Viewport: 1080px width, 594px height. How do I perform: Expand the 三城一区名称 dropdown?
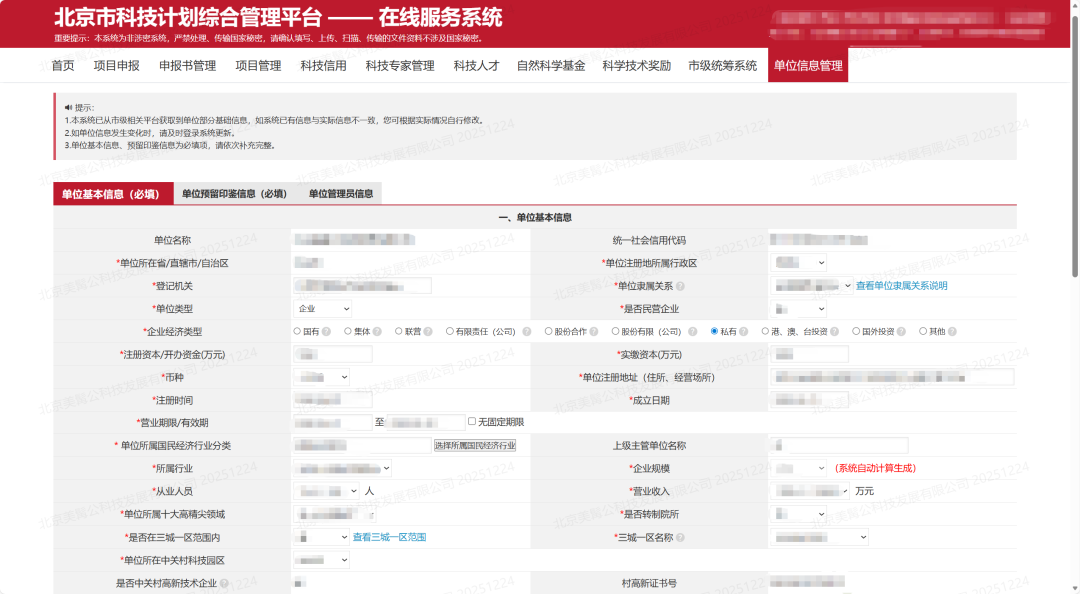[819, 537]
